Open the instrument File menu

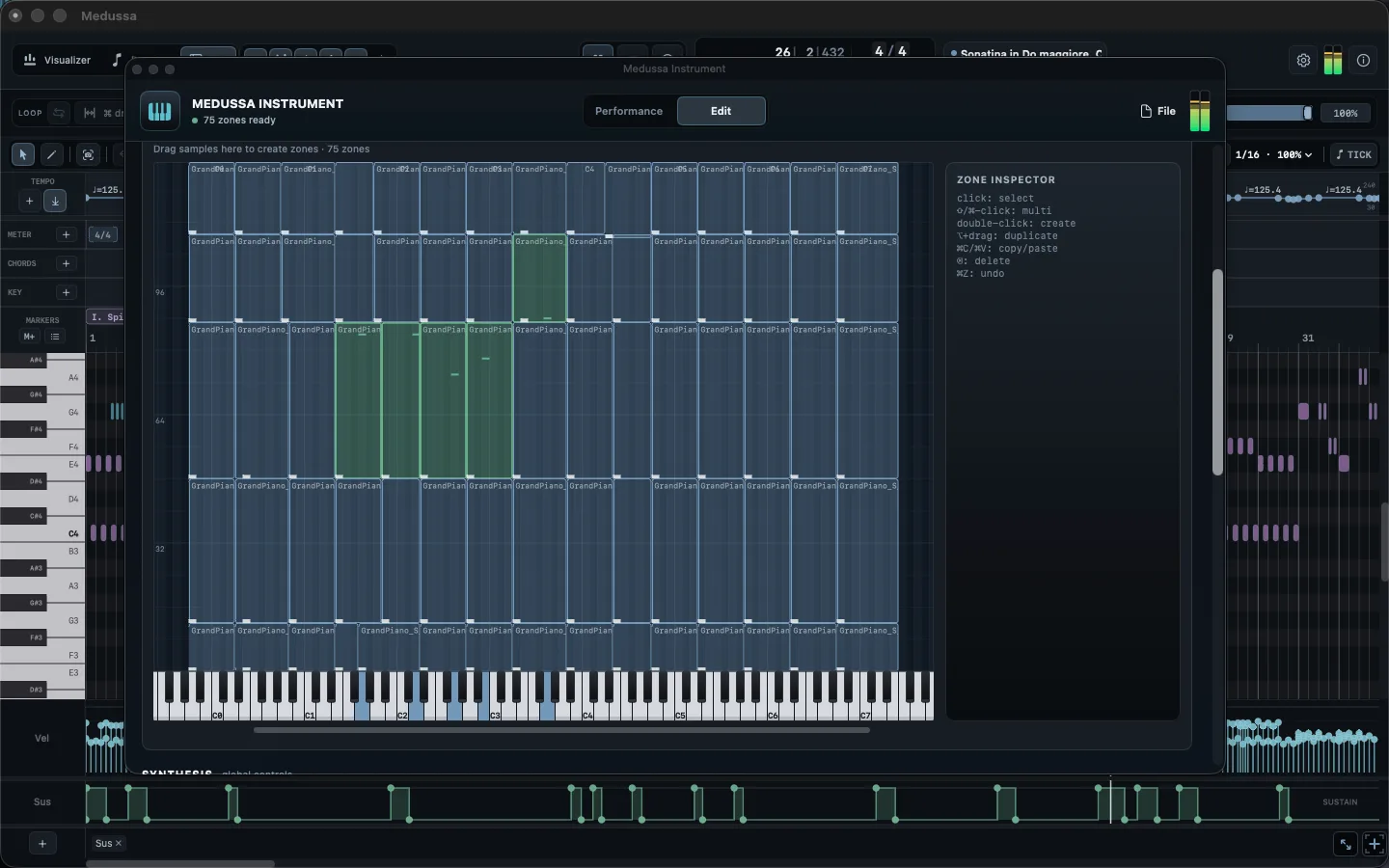point(1157,111)
